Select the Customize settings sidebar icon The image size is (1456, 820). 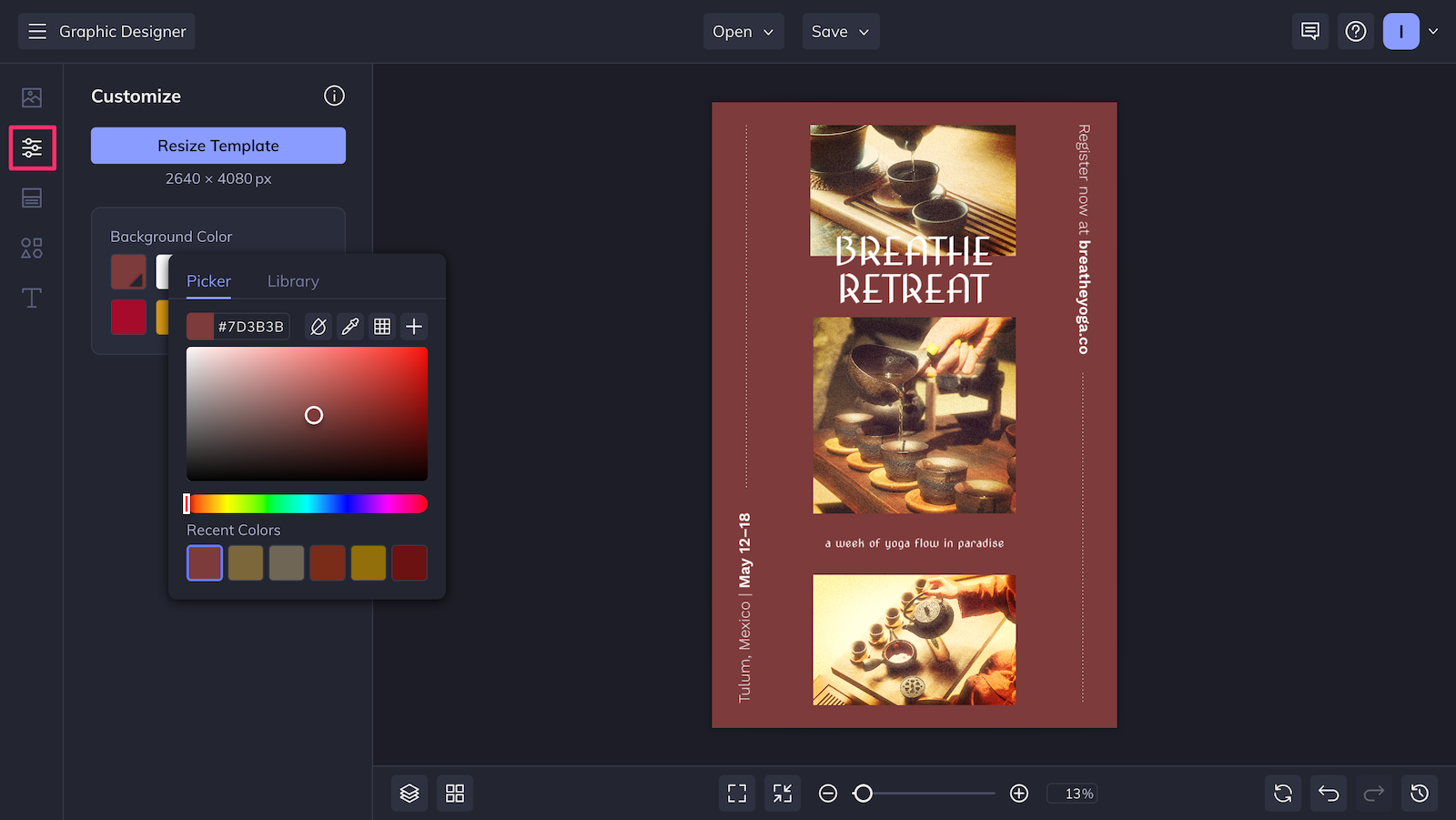point(32,147)
